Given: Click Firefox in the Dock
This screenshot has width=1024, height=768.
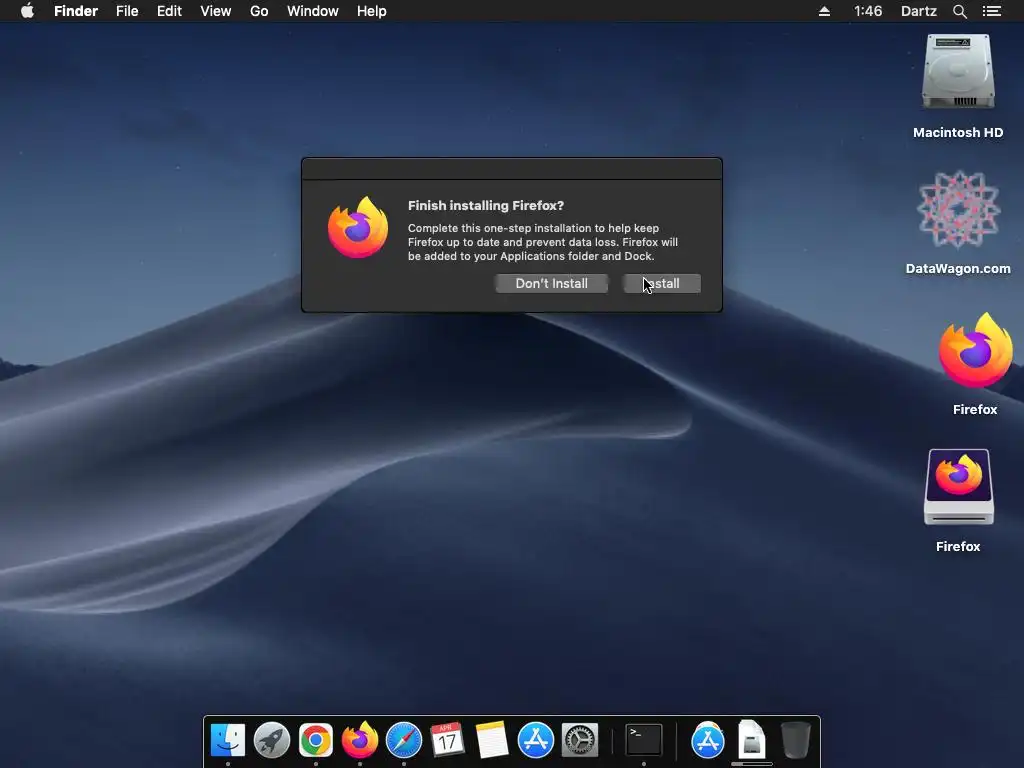Looking at the screenshot, I should pos(360,740).
